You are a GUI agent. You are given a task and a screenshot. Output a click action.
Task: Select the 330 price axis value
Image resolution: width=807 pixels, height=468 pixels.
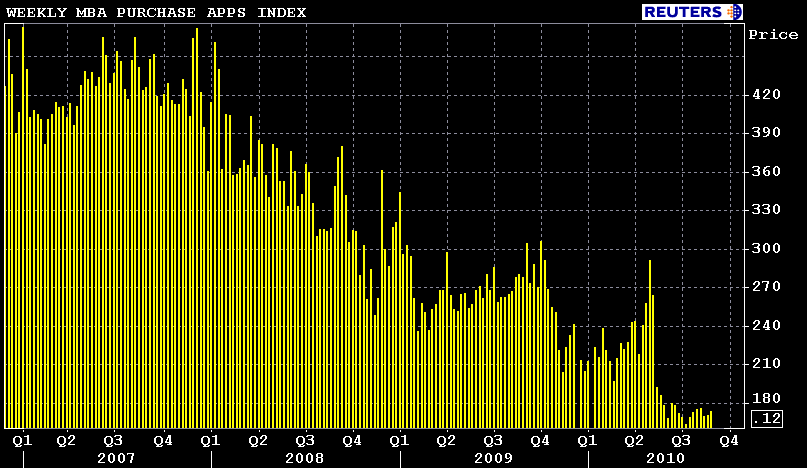(x=765, y=210)
